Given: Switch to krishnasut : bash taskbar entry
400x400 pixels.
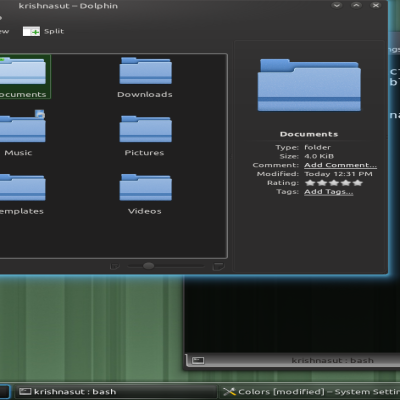Looking at the screenshot, I should [115, 392].
